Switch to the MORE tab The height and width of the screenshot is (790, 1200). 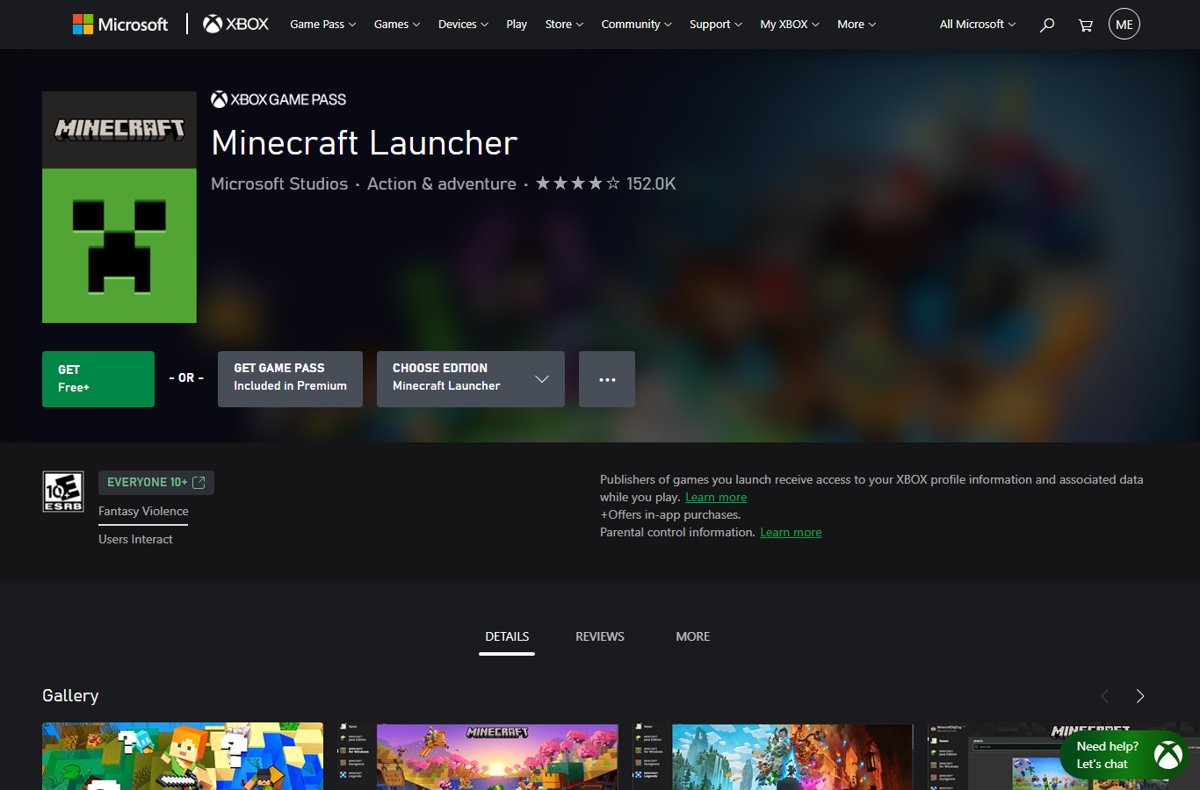(693, 637)
